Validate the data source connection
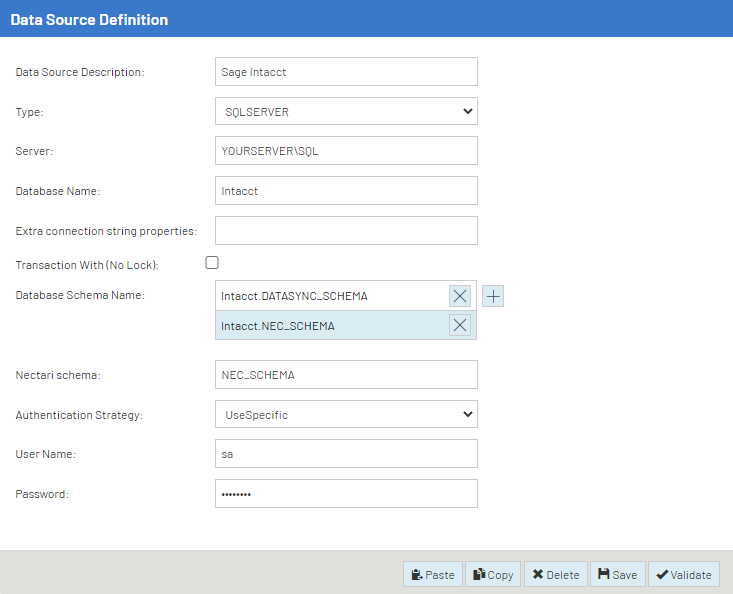This screenshot has width=733, height=594. 684,575
